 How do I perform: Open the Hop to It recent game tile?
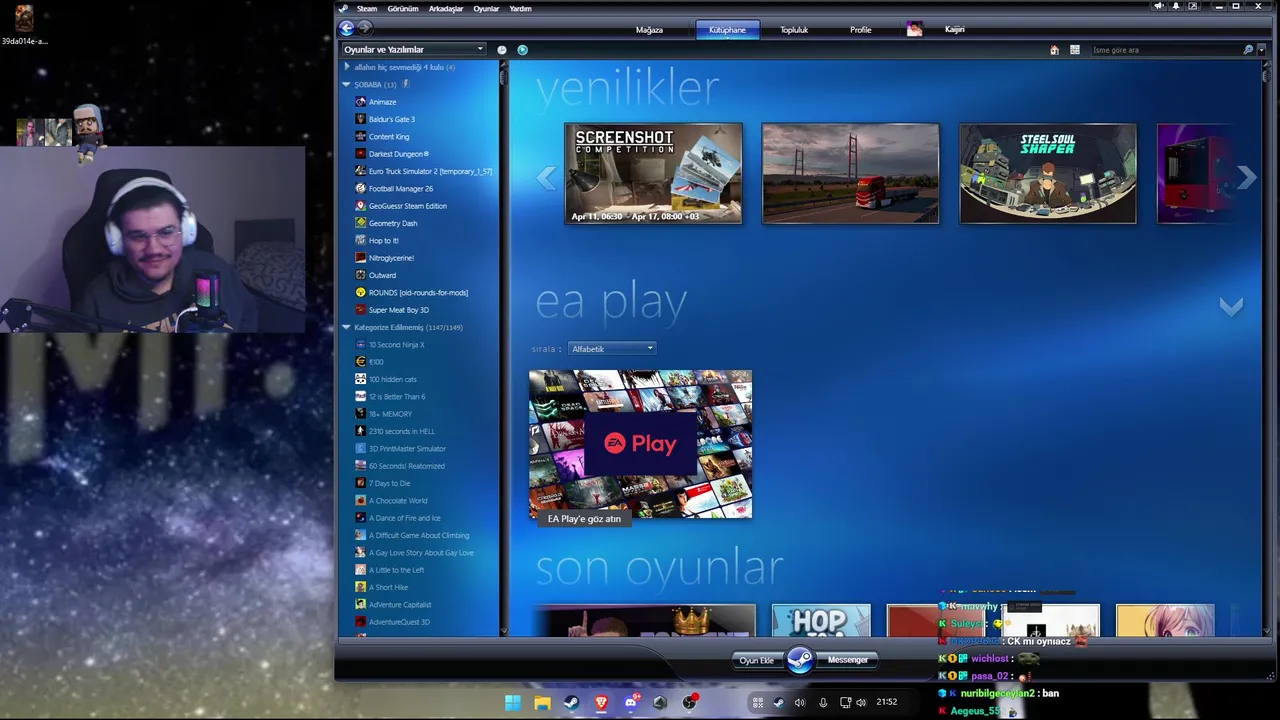pos(821,621)
